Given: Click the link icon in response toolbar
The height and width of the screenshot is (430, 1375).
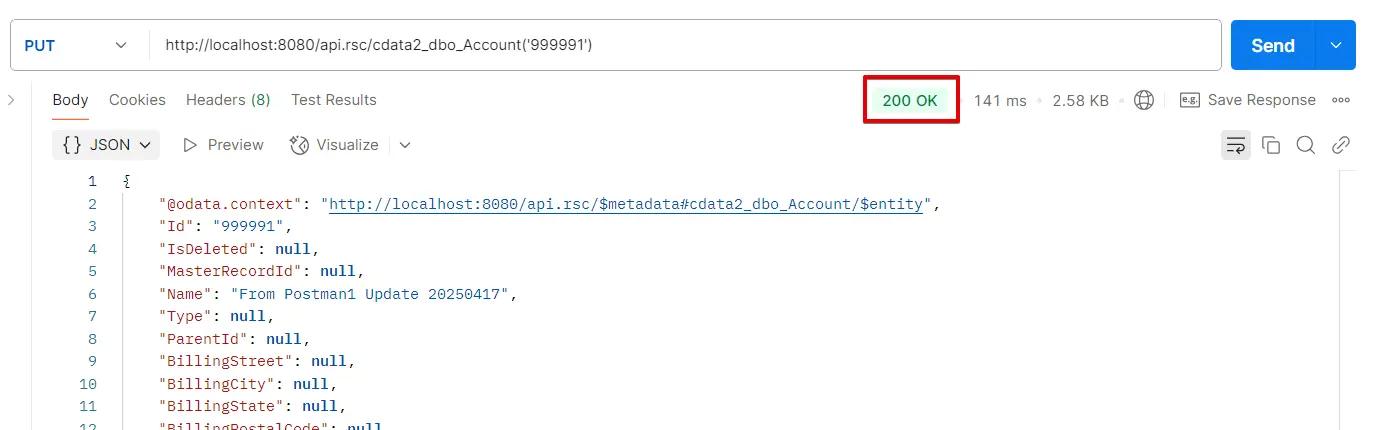Looking at the screenshot, I should tap(1341, 145).
